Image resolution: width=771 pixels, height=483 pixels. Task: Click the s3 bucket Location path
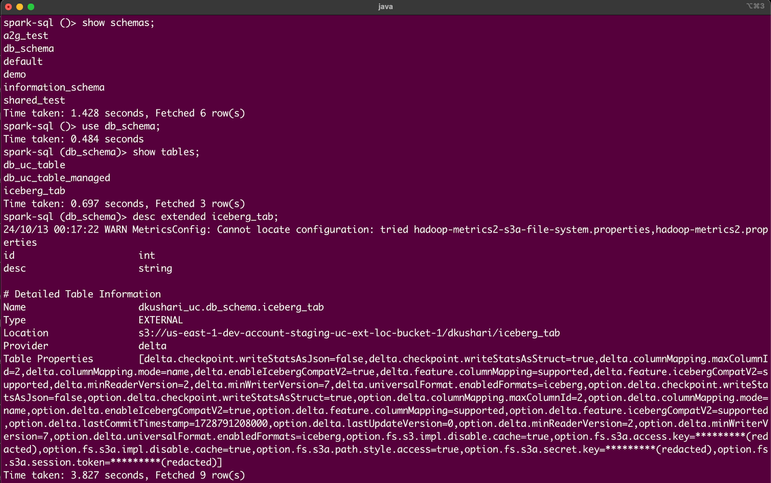tap(348, 333)
